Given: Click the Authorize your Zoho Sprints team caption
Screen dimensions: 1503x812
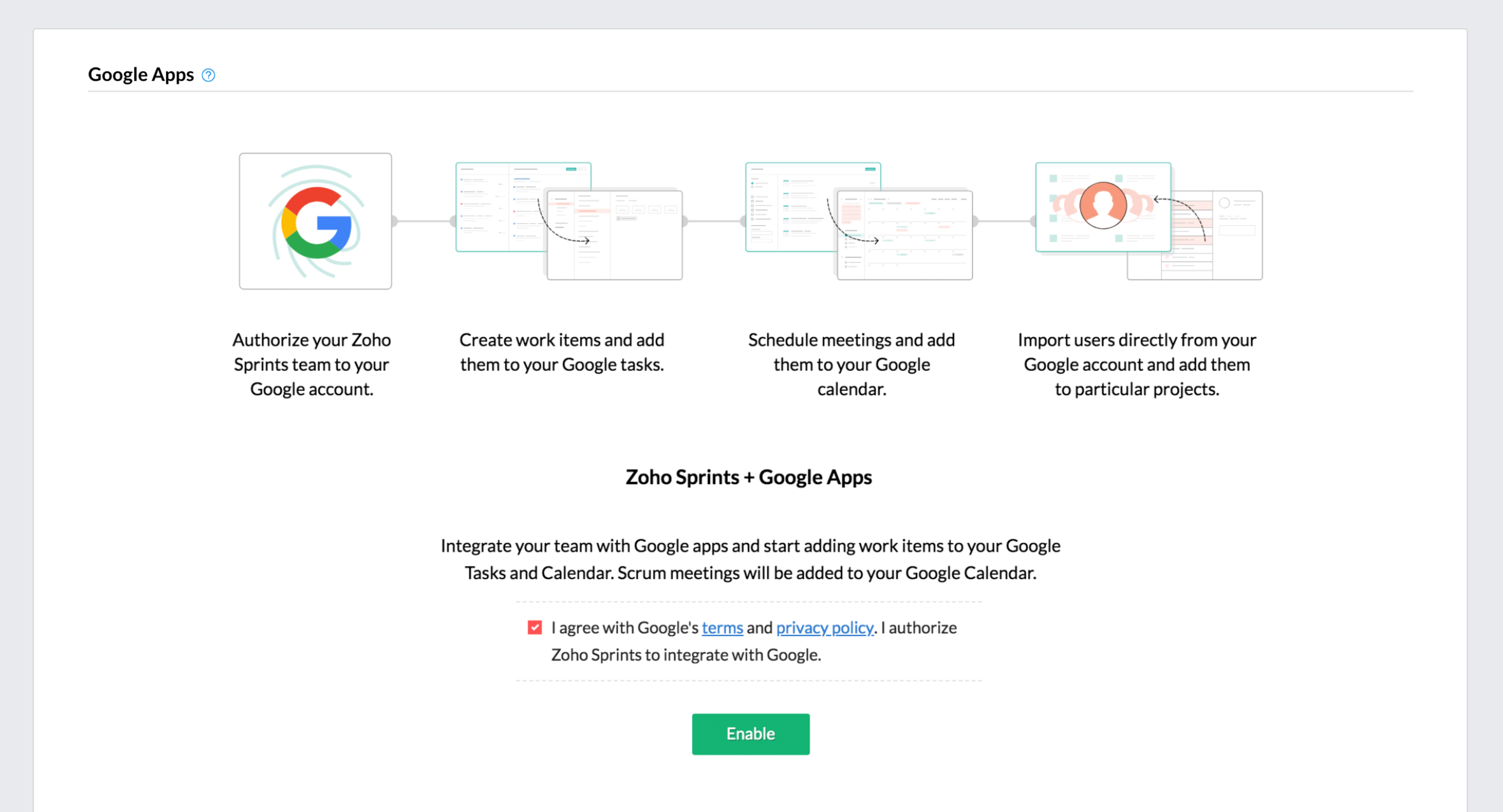Looking at the screenshot, I should 312,365.
